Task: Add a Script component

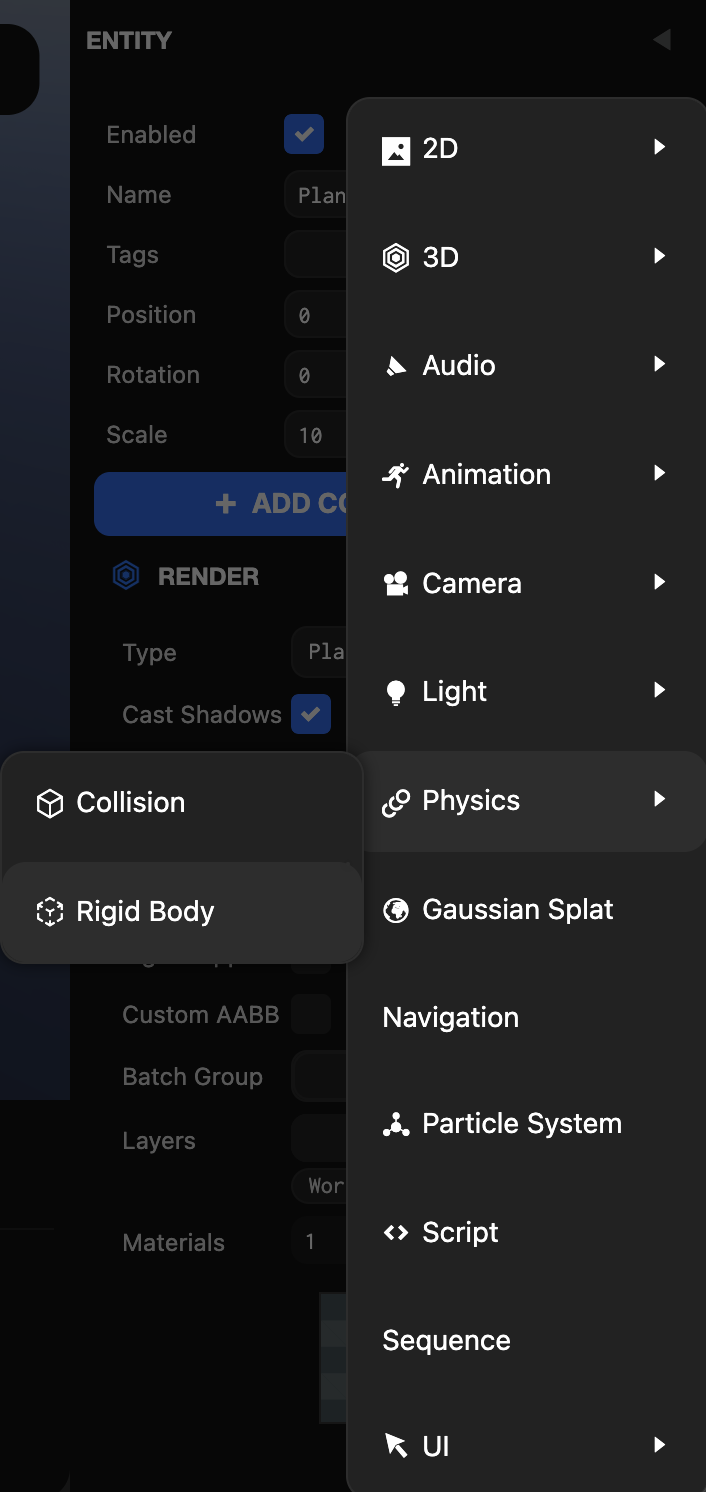Action: pyautogui.click(x=460, y=1233)
